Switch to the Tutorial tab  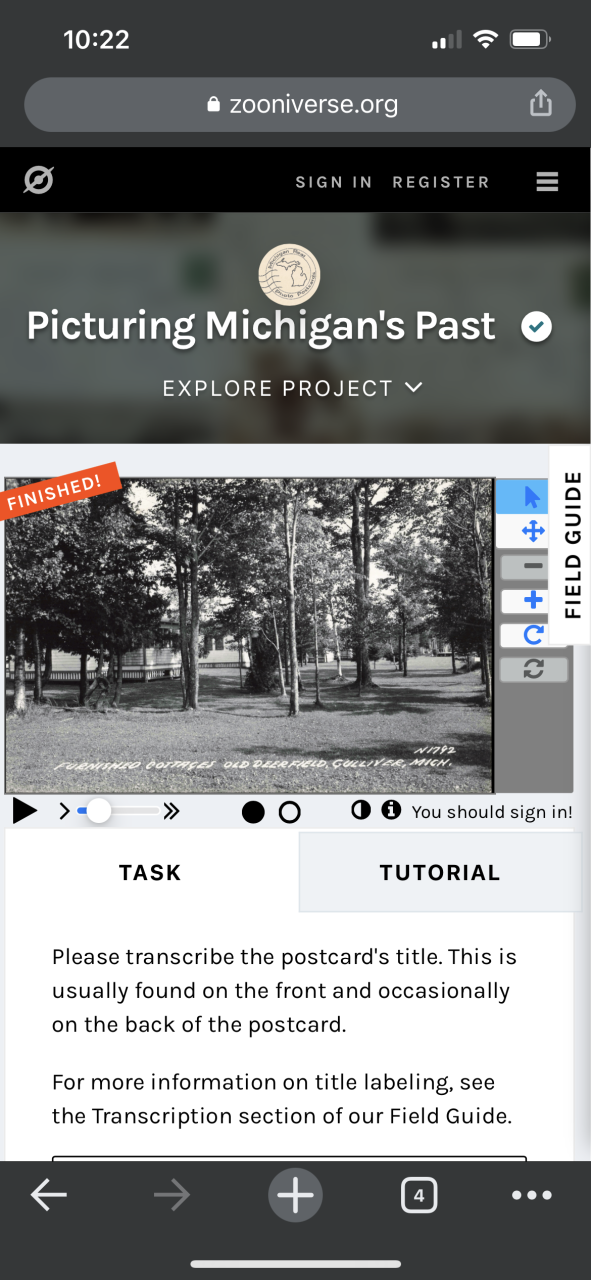(440, 872)
